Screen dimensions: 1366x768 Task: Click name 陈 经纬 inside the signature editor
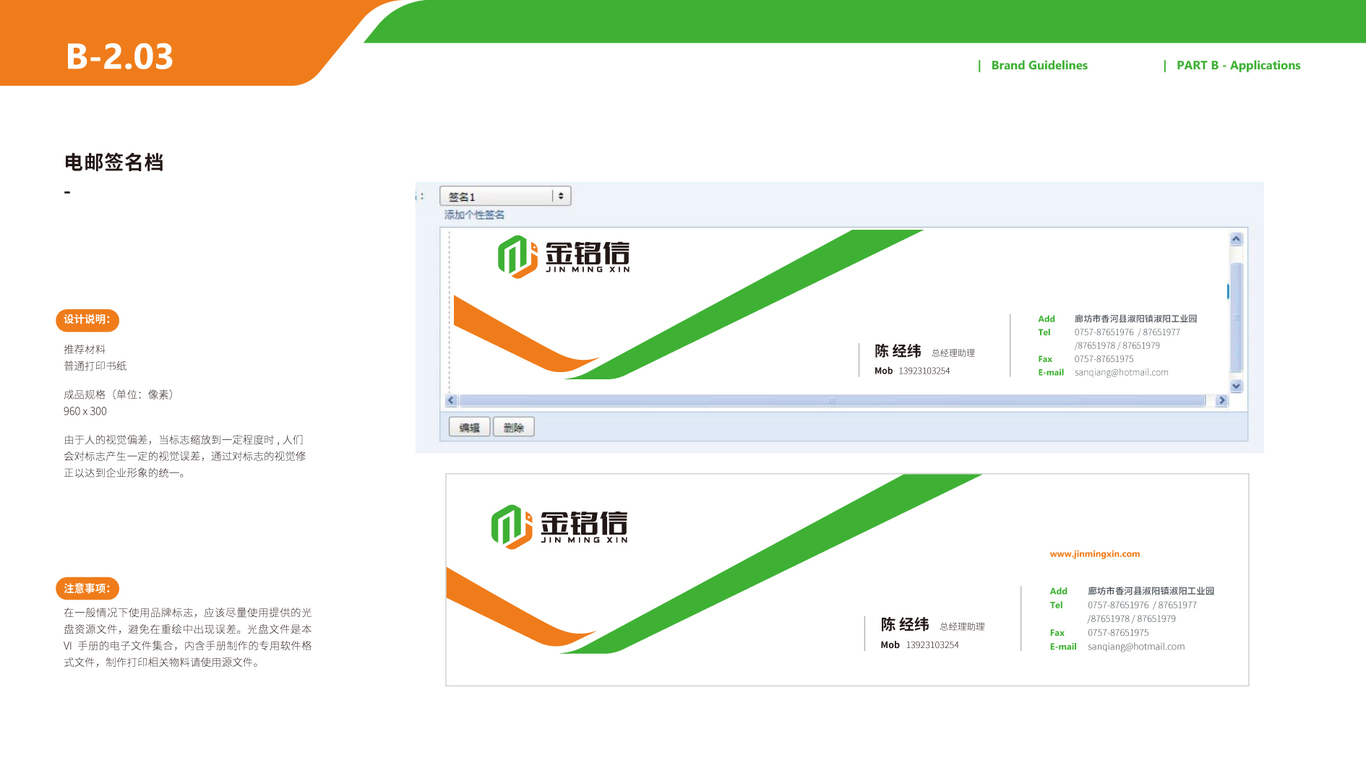898,351
